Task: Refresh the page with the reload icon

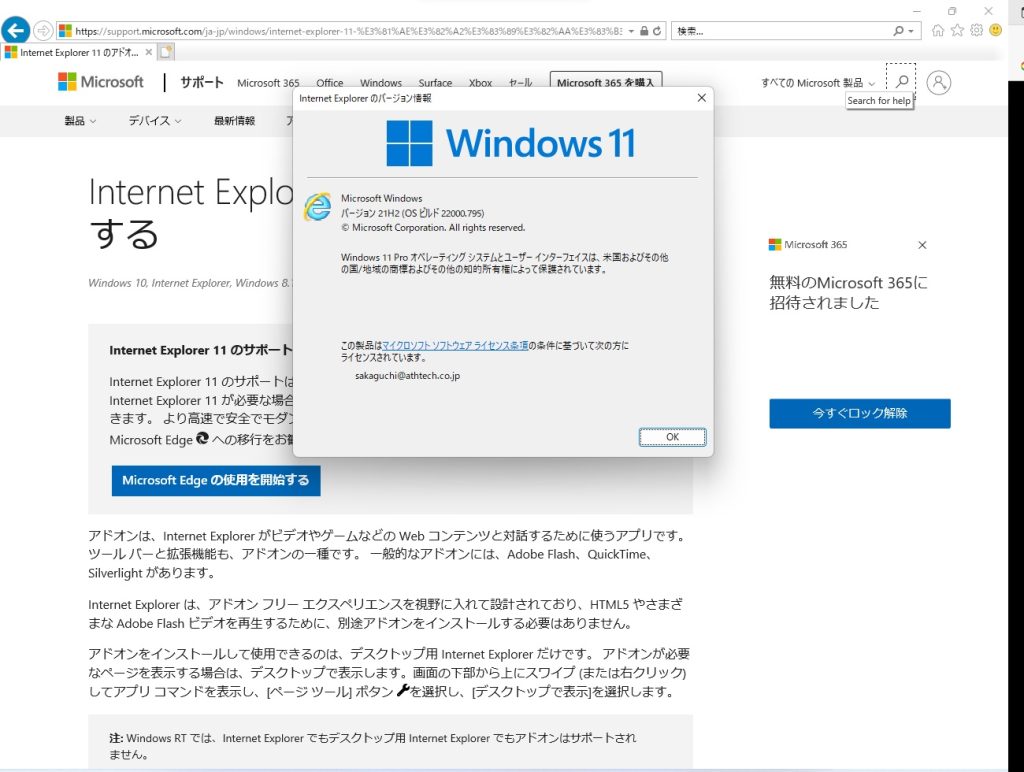Action: [x=657, y=30]
